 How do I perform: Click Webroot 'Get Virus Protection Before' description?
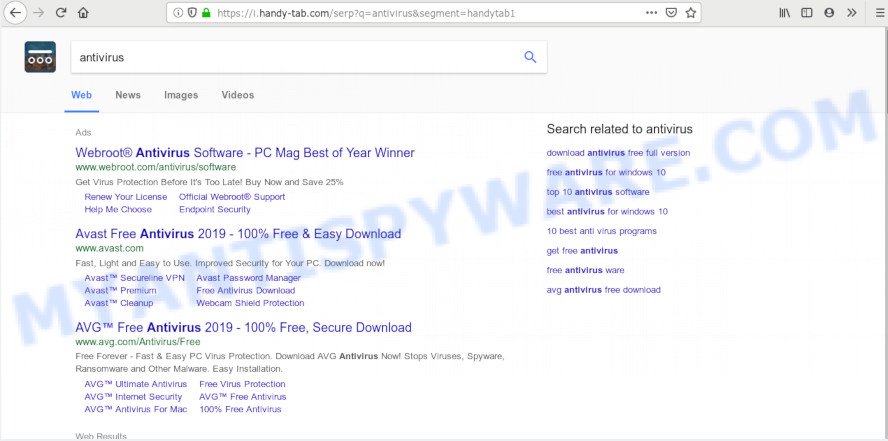[x=210, y=182]
